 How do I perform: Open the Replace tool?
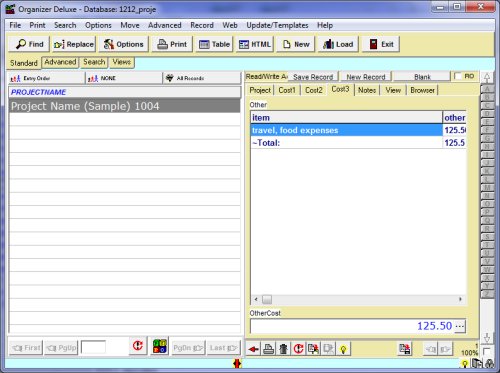coord(74,44)
